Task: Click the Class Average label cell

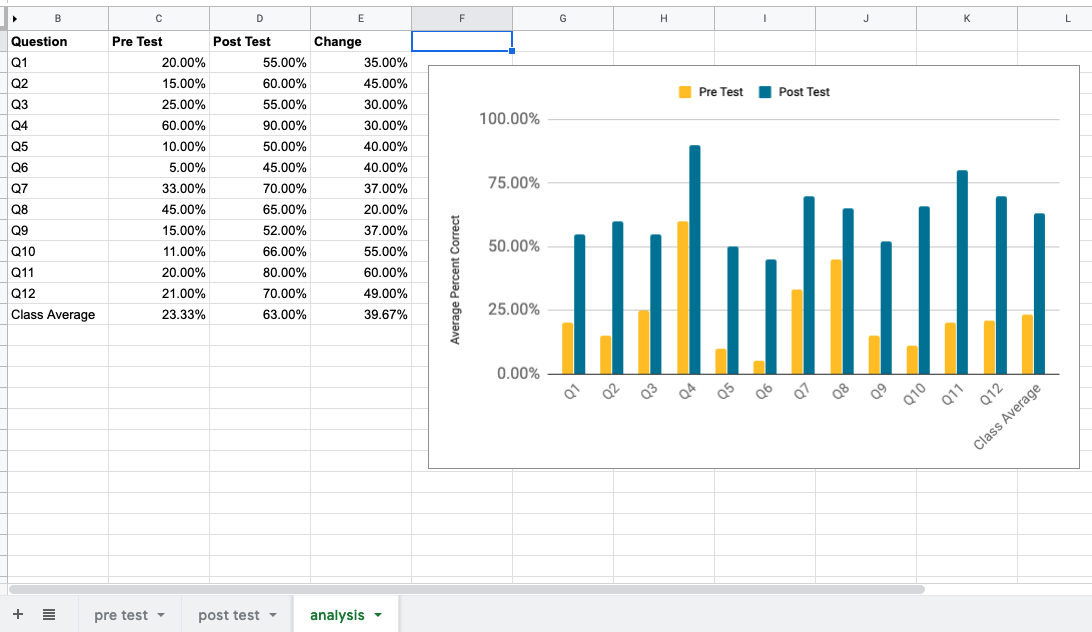Action: pyautogui.click(x=53, y=315)
